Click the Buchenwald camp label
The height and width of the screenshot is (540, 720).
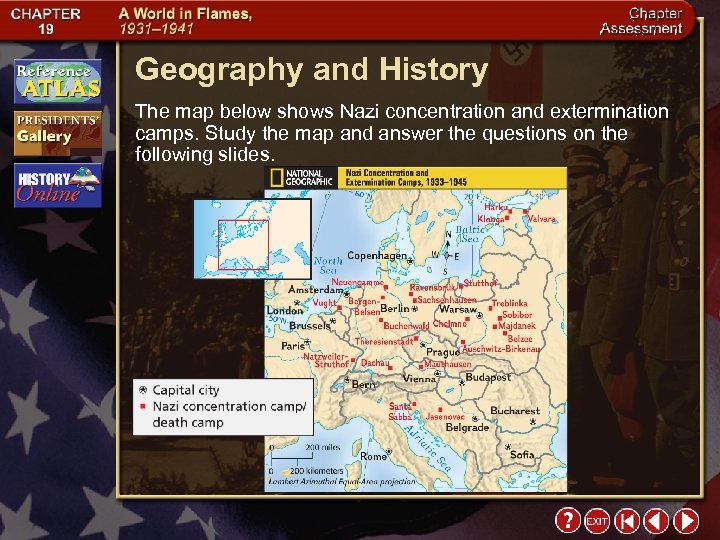406,326
